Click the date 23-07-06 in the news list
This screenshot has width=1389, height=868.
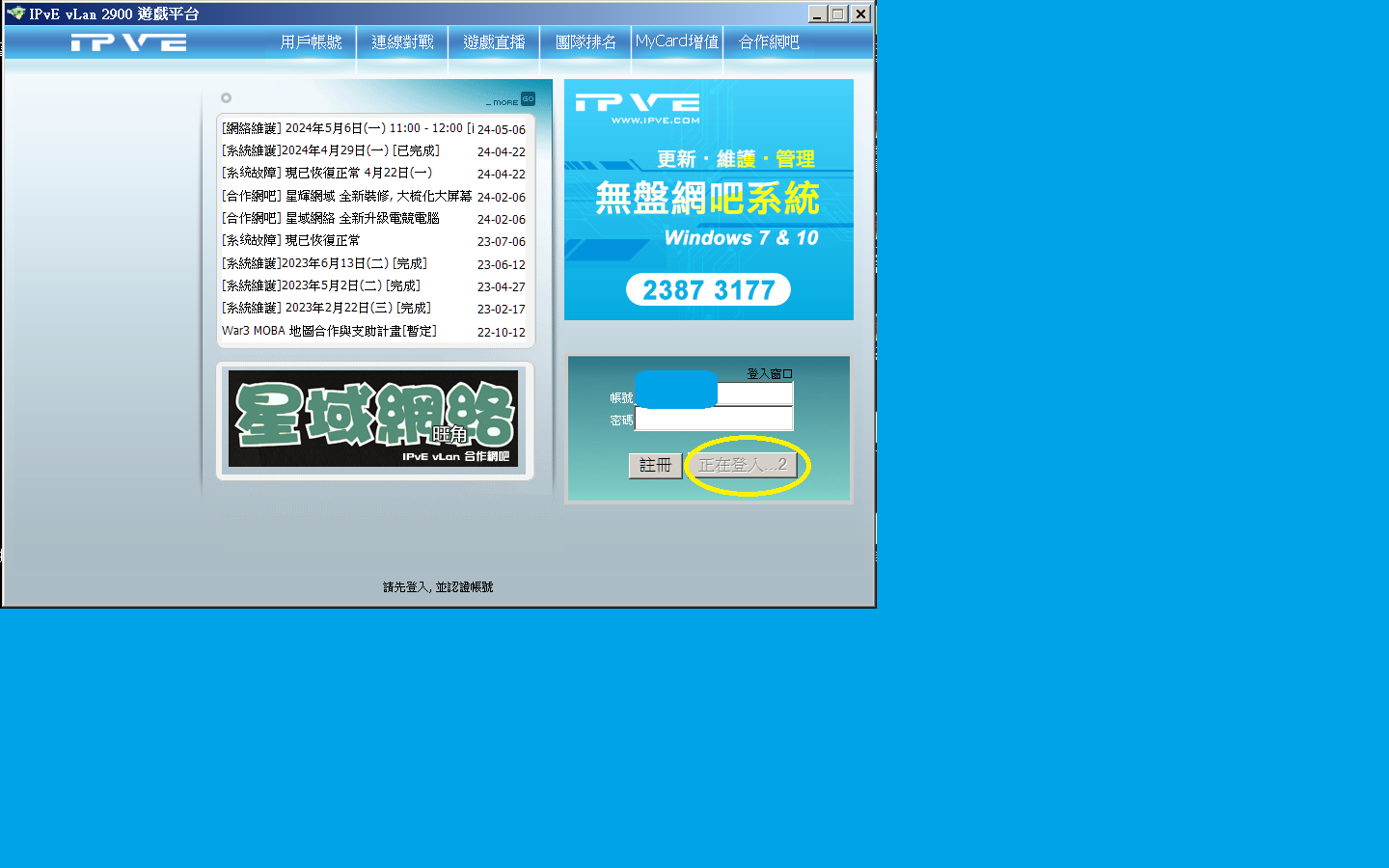502,242
